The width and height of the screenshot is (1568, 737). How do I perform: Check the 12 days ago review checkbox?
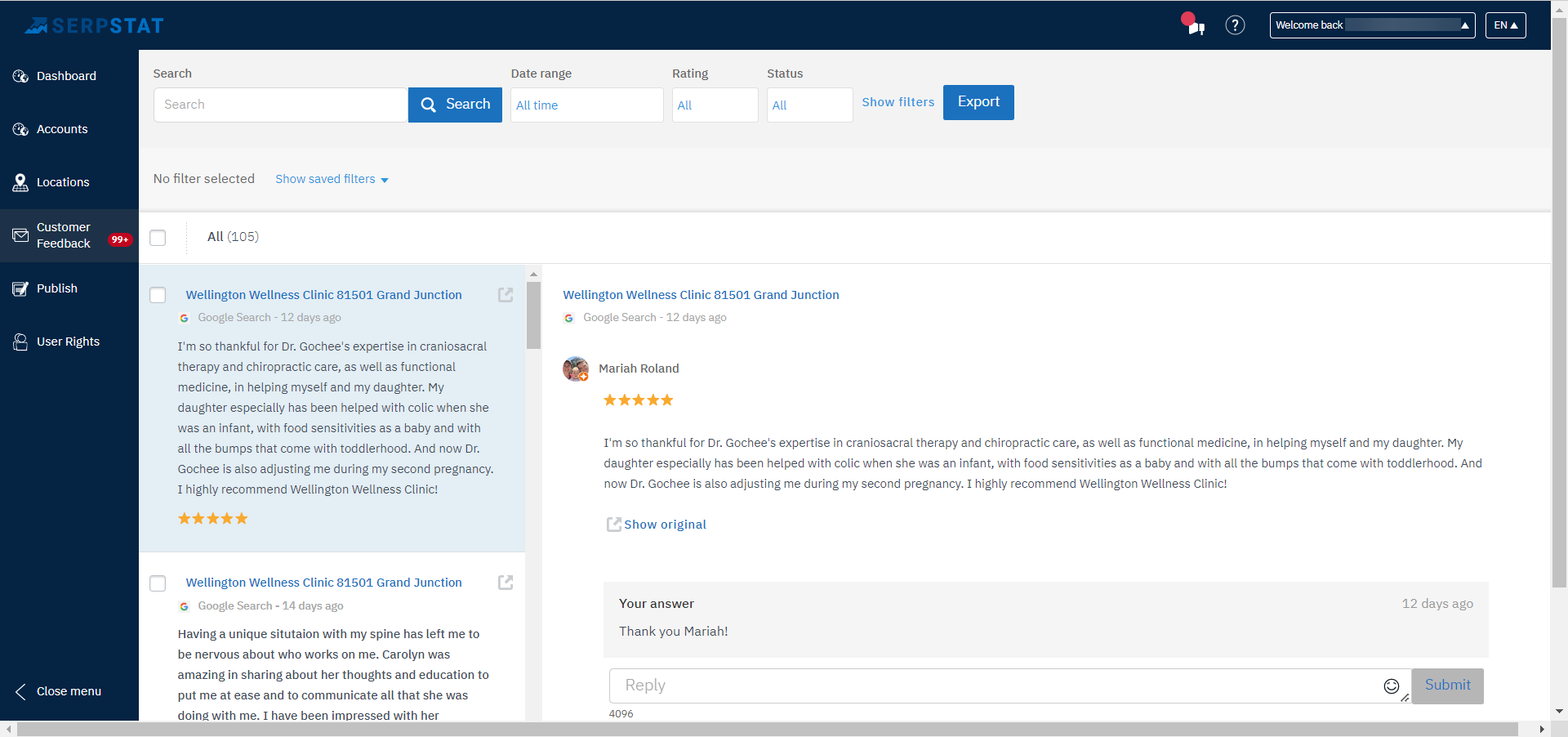click(x=158, y=295)
